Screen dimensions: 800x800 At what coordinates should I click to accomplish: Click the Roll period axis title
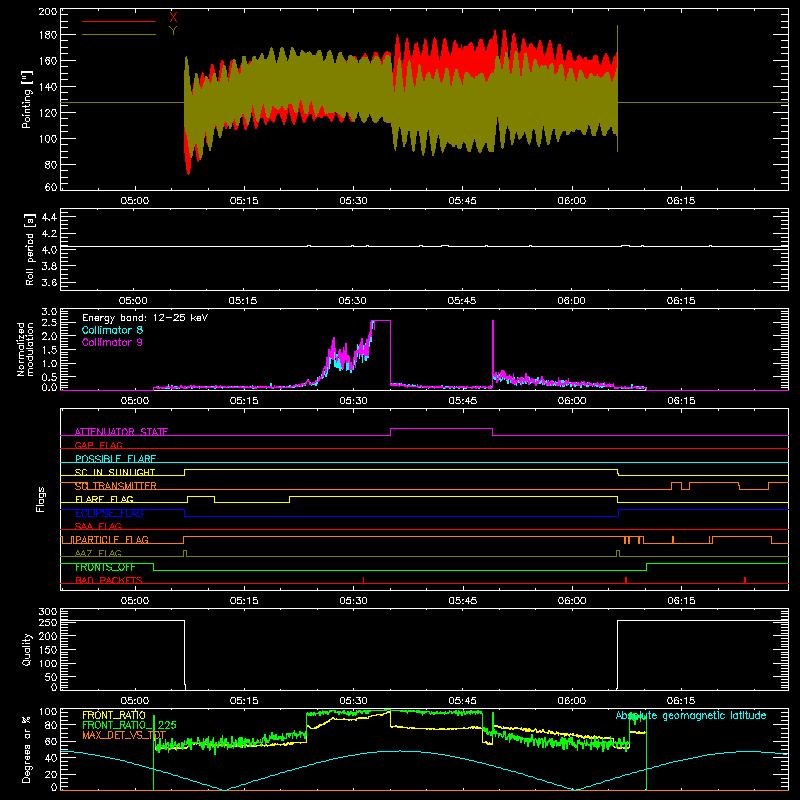[x=30, y=249]
